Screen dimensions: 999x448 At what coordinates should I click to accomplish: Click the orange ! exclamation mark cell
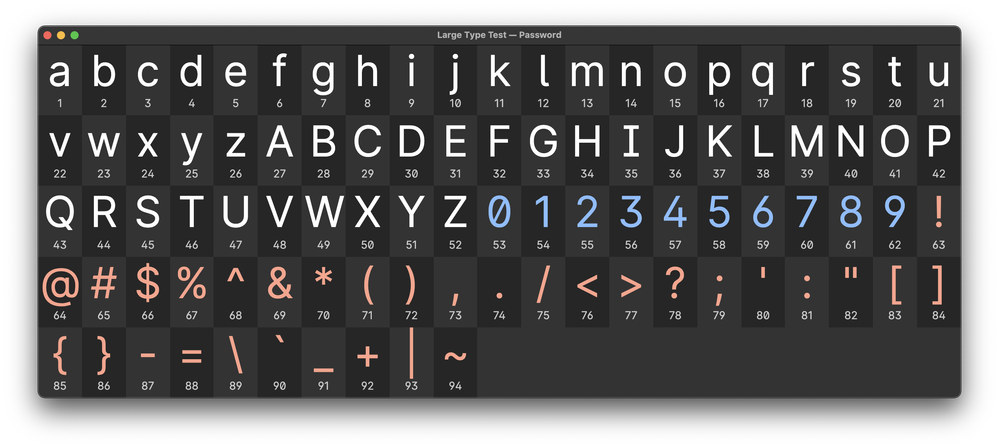pyautogui.click(x=938, y=216)
